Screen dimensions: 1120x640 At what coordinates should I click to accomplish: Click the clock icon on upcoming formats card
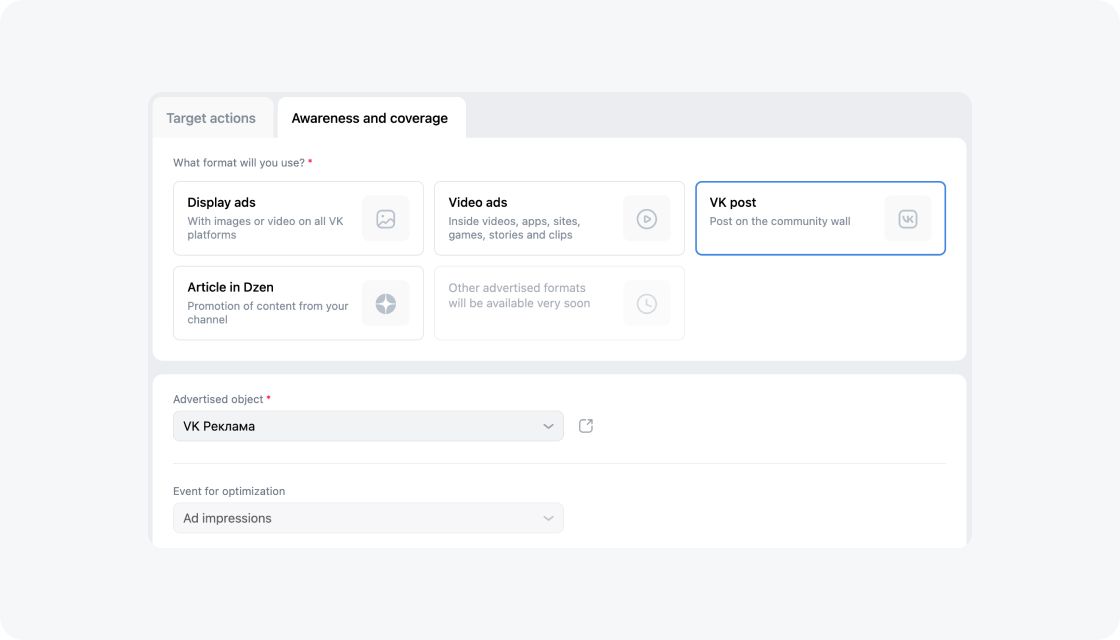(x=646, y=302)
